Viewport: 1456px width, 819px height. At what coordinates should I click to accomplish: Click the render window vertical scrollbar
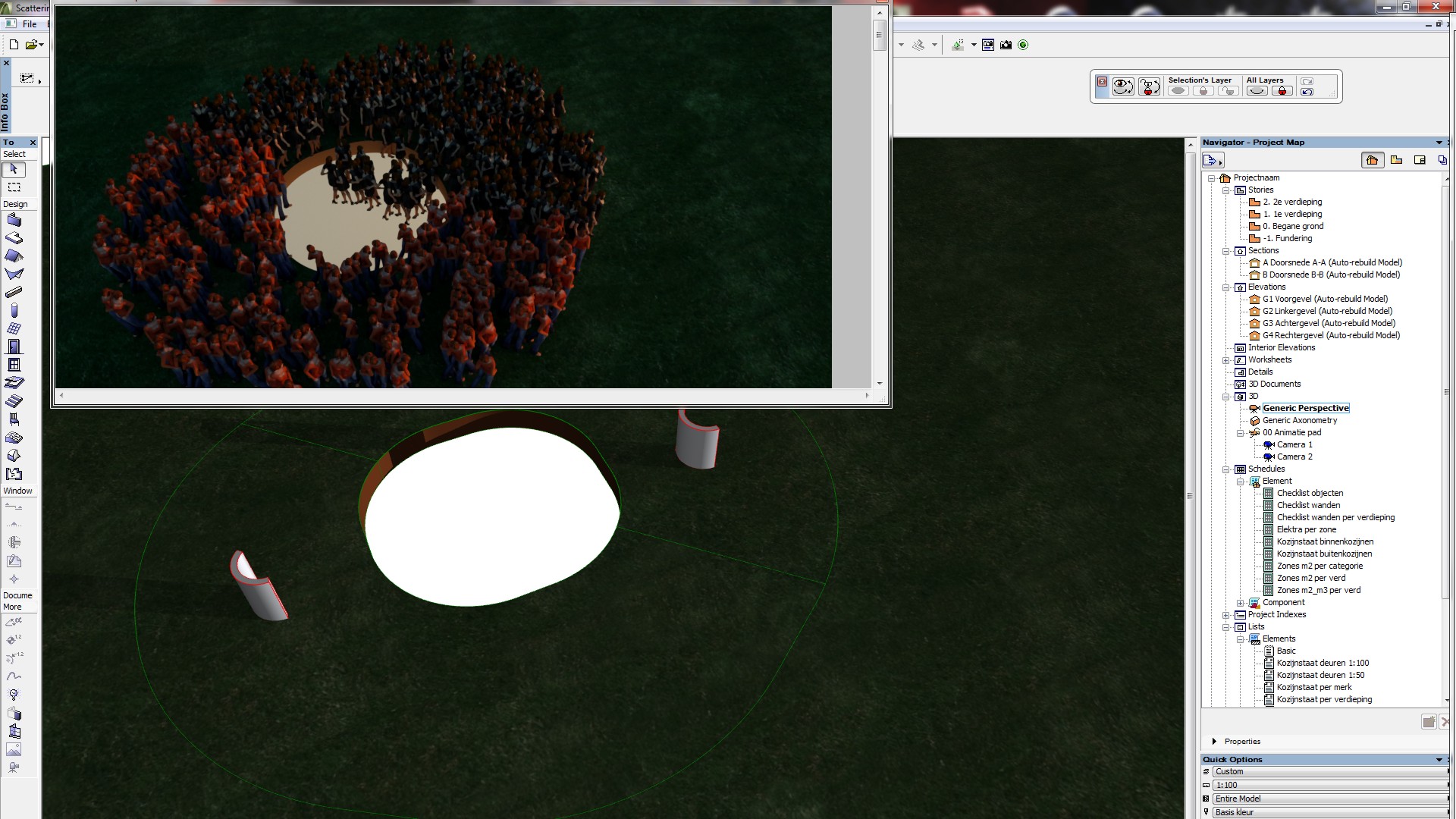[880, 197]
